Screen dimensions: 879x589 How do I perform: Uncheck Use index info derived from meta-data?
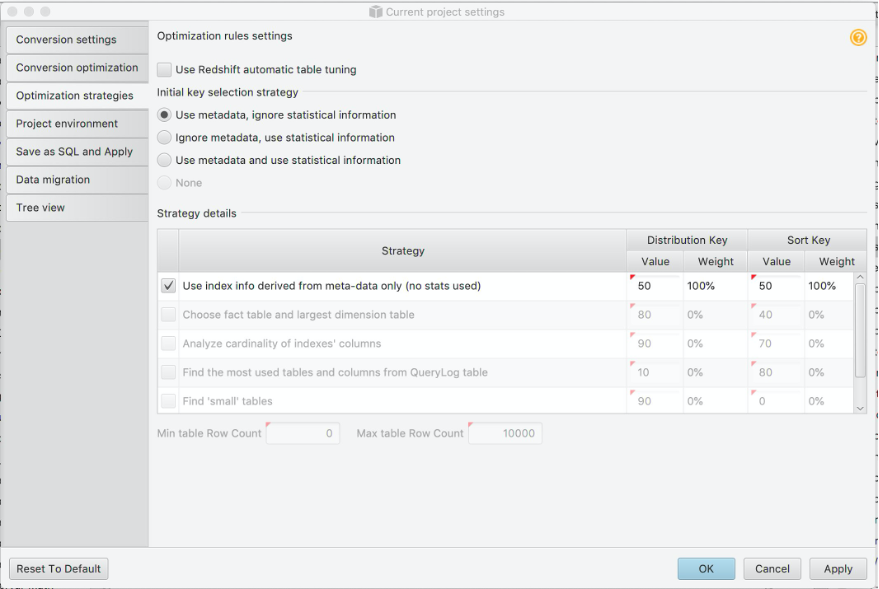(x=168, y=286)
